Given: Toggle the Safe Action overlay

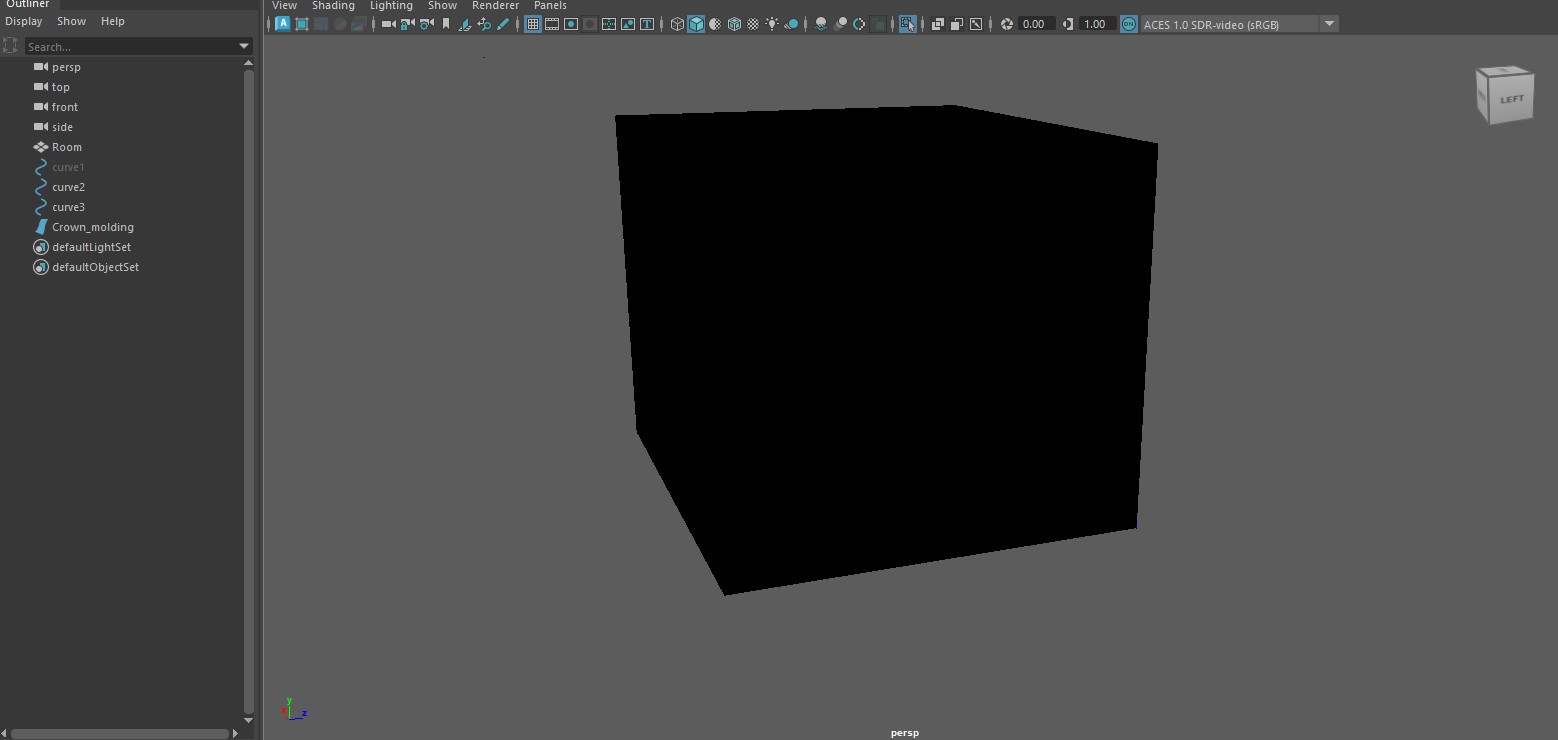Looking at the screenshot, I should pos(627,24).
